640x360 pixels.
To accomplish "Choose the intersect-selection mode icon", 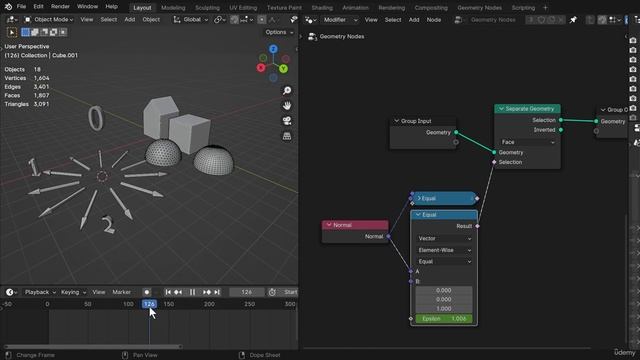I will pyautogui.click(x=63, y=32).
